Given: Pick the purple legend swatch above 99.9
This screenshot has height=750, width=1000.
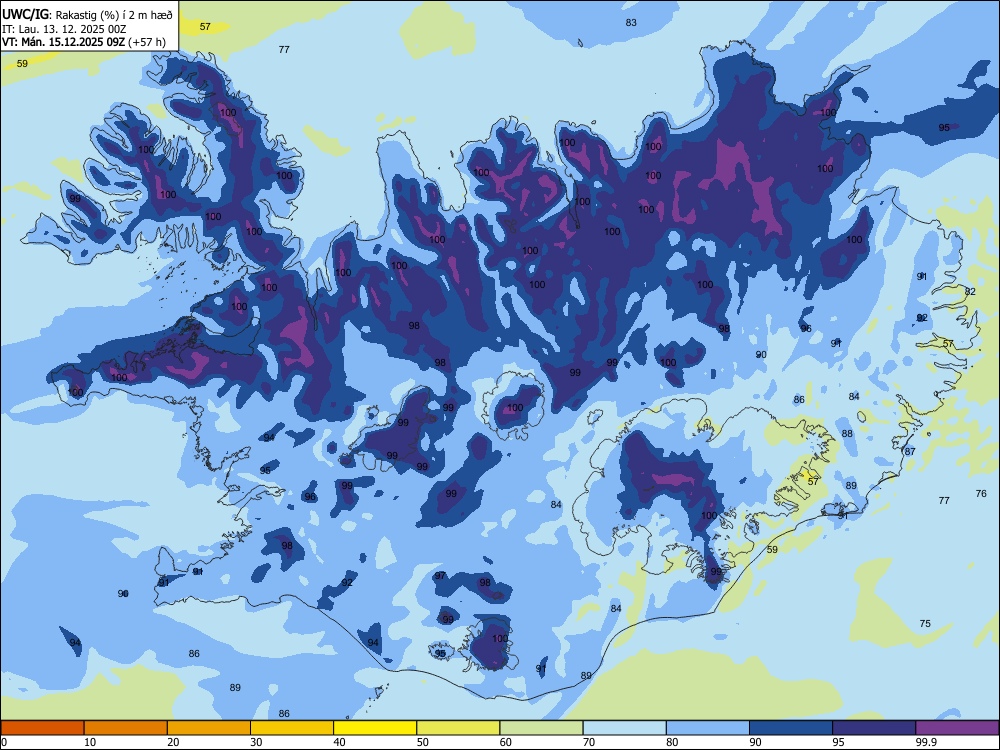Looking at the screenshot, I should [957, 728].
